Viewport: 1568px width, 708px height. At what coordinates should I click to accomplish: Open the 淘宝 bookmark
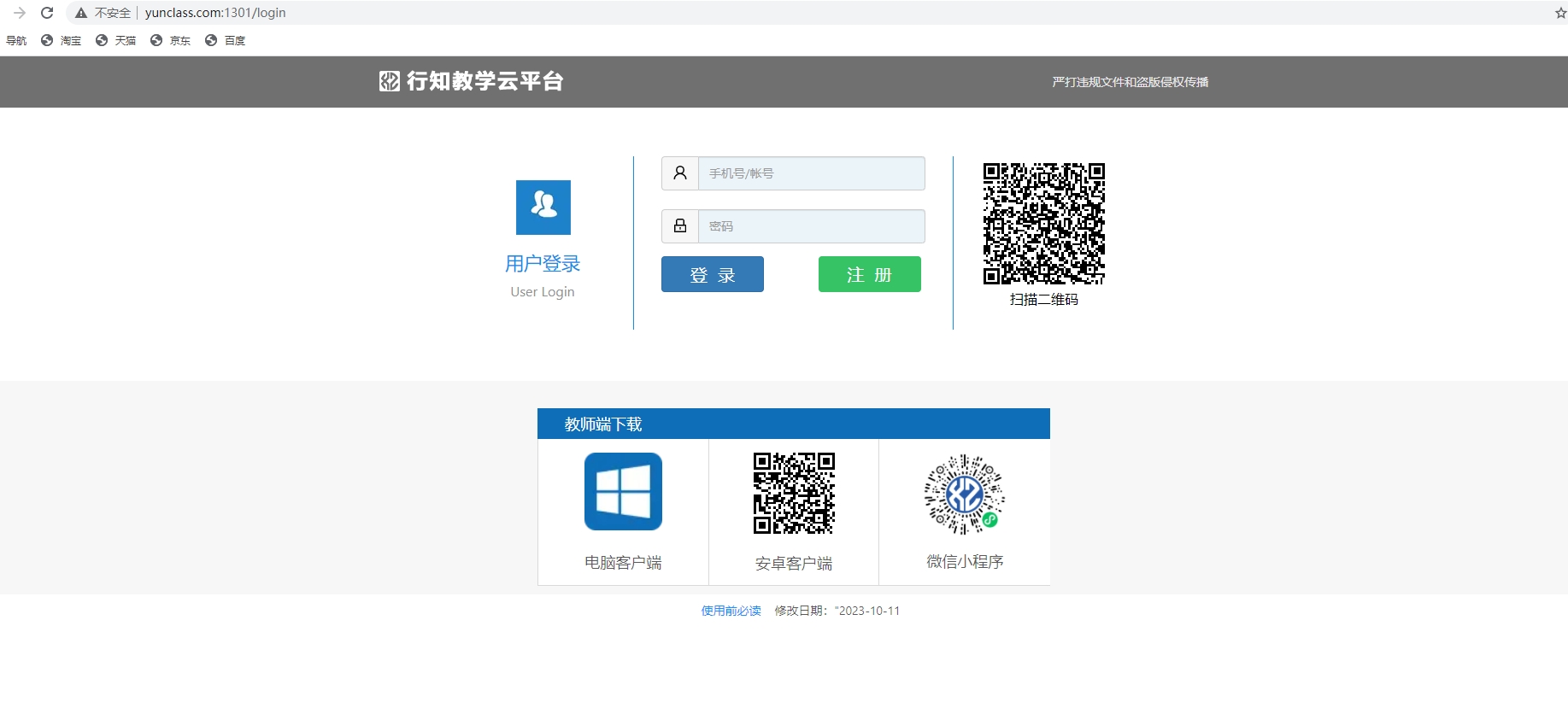click(62, 40)
